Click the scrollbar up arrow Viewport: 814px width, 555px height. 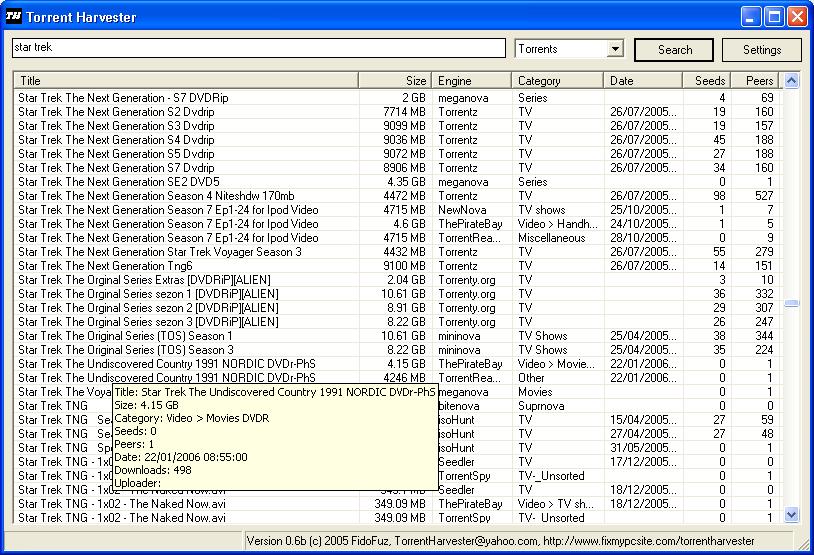click(791, 81)
